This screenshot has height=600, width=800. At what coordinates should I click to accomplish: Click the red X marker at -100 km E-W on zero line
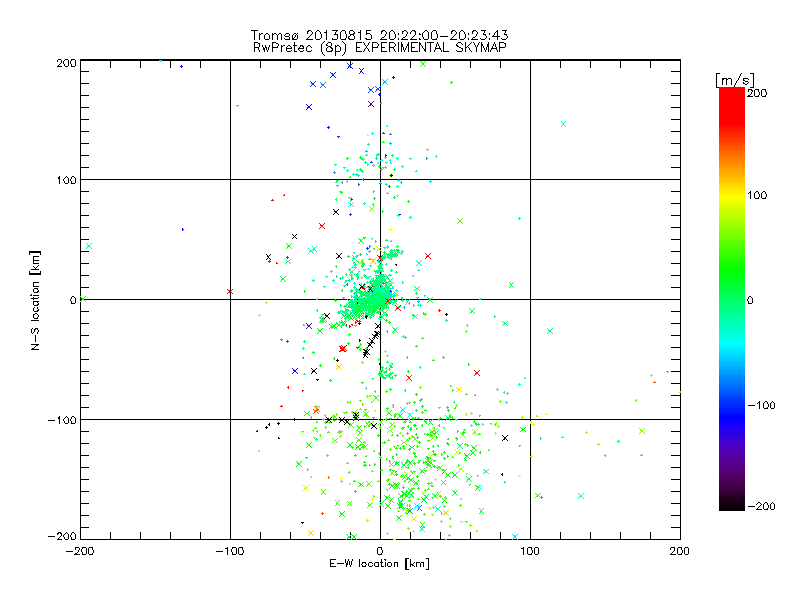coord(230,291)
